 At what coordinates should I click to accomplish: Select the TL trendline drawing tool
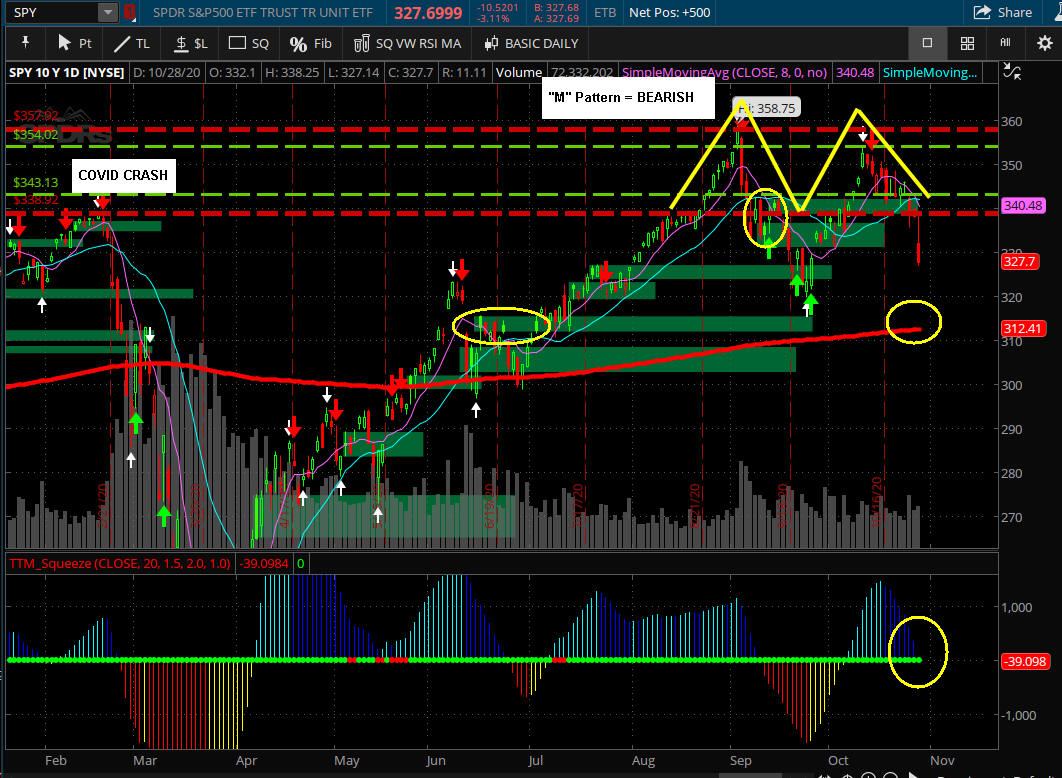coord(132,43)
